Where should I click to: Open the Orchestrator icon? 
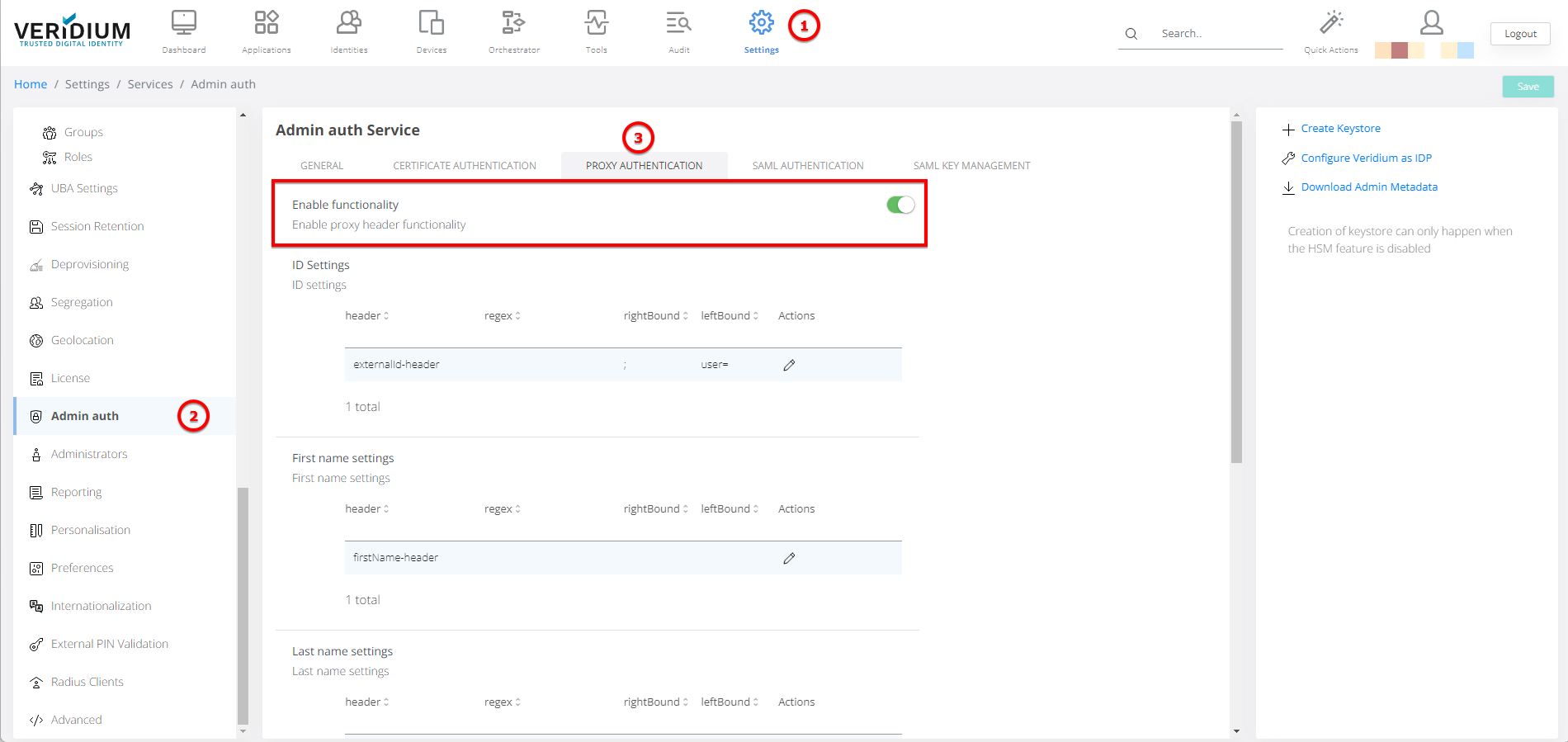click(x=513, y=23)
